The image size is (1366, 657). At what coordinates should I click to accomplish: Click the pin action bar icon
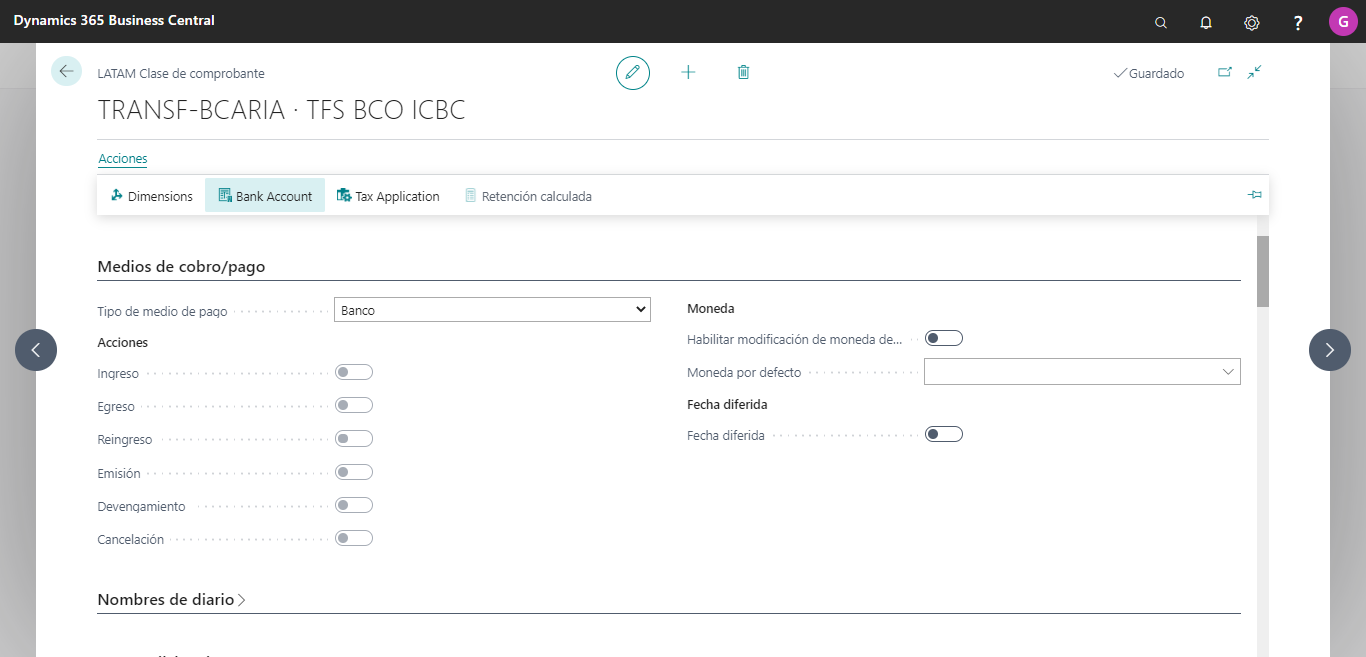1255,195
